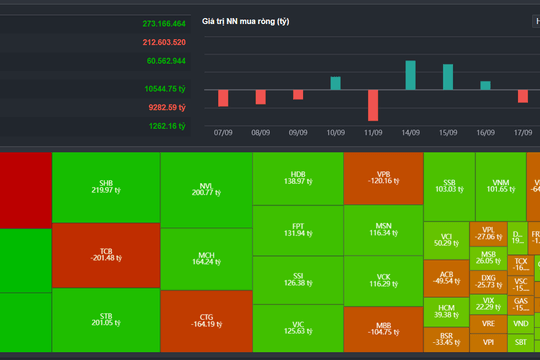The width and height of the screenshot is (540, 360).
Task: Click the green value 1262.16 tỷ
Action: point(167,126)
